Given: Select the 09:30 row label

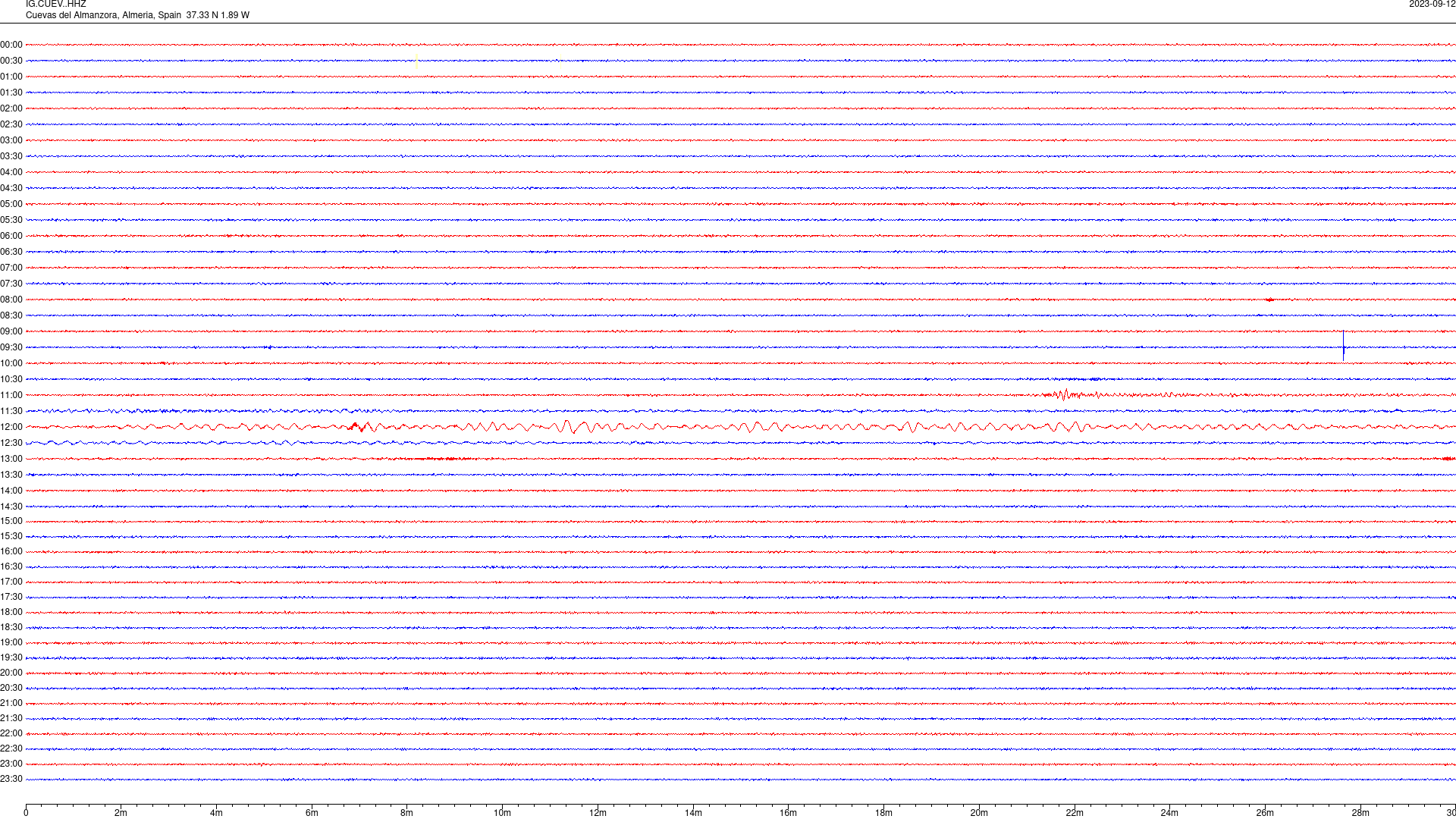Looking at the screenshot, I should (11, 347).
